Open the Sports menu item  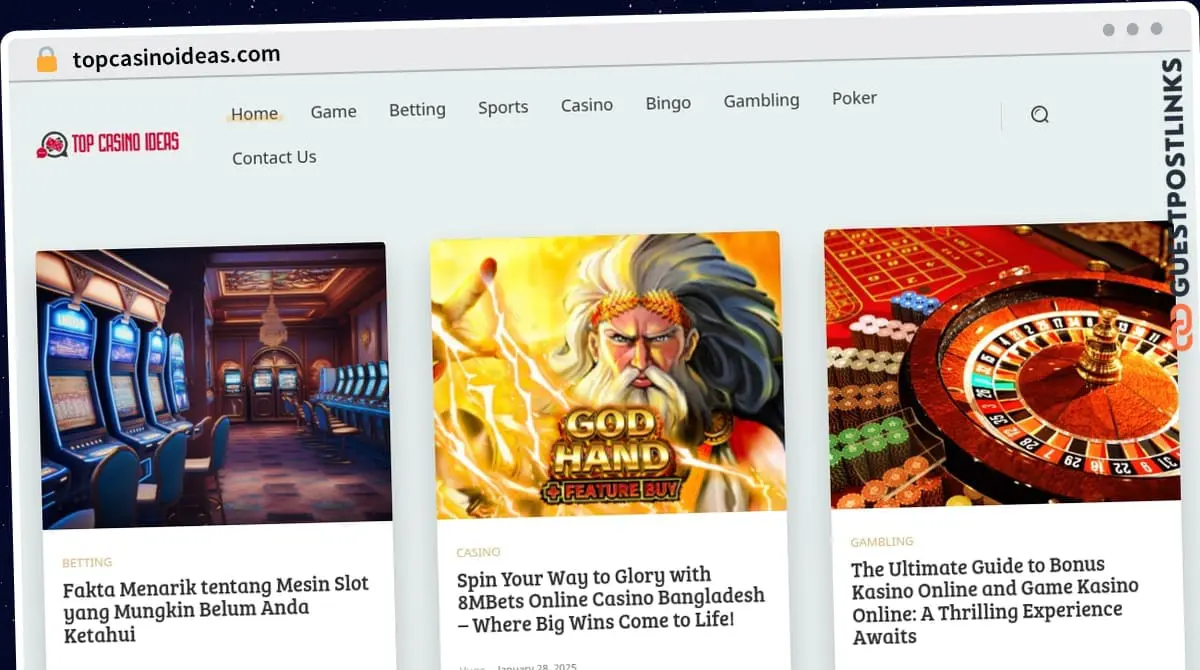[503, 107]
